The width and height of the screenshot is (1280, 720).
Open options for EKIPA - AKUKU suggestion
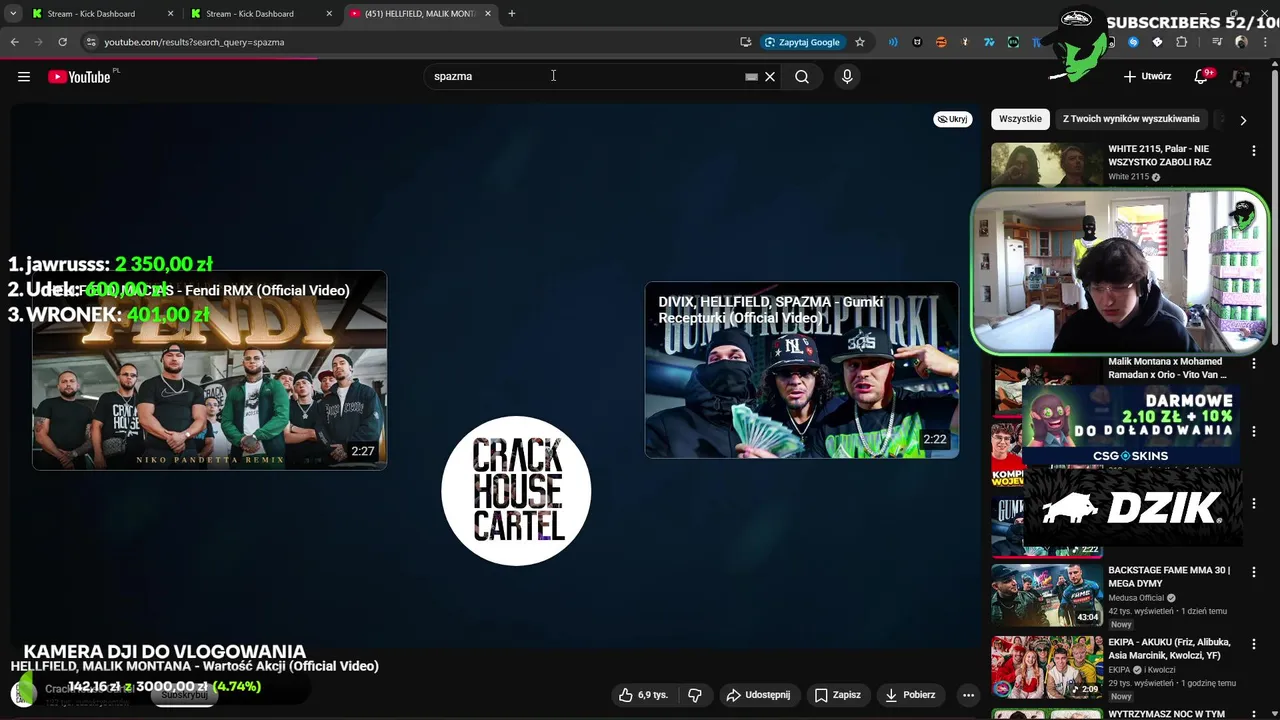(1253, 645)
